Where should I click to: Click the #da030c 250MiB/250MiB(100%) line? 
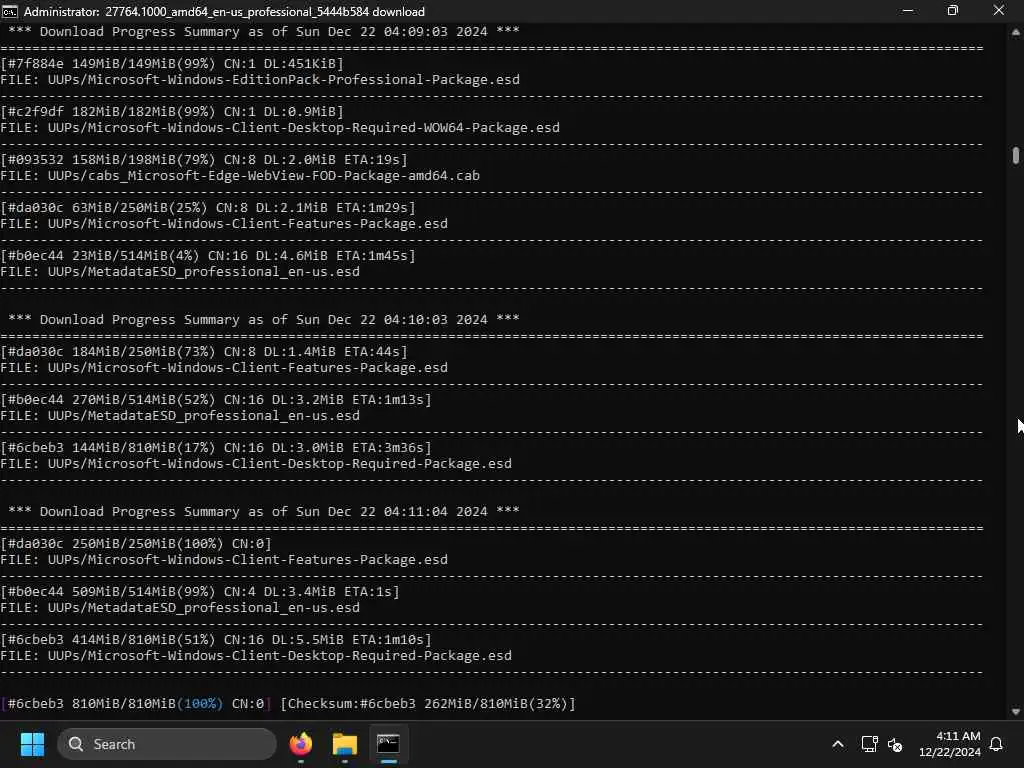[136, 543]
